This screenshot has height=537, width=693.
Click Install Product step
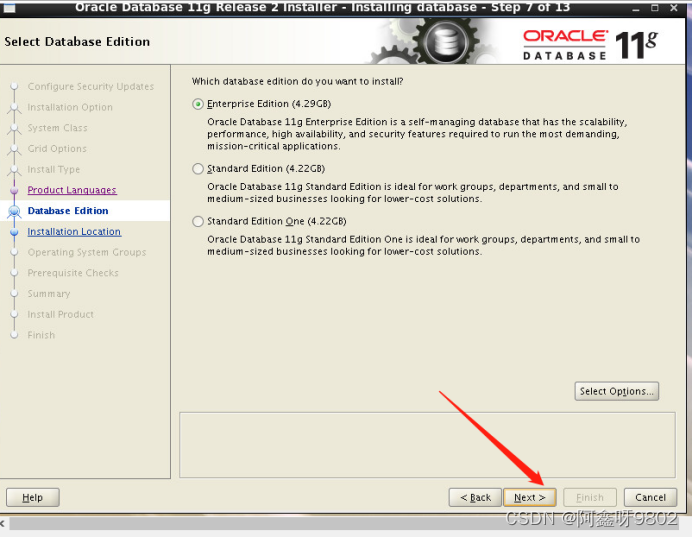point(61,315)
